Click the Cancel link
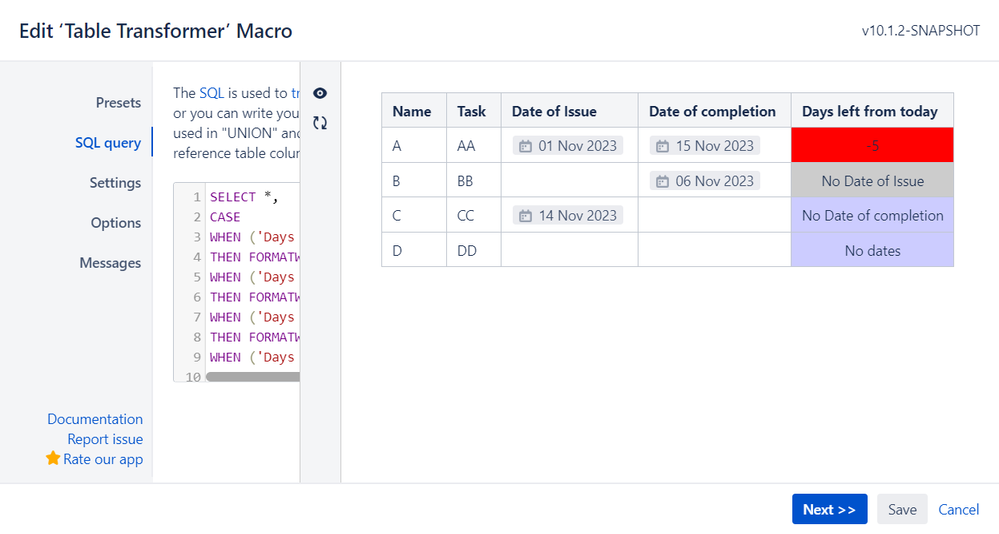Screen dimensions: 999x534 958,509
